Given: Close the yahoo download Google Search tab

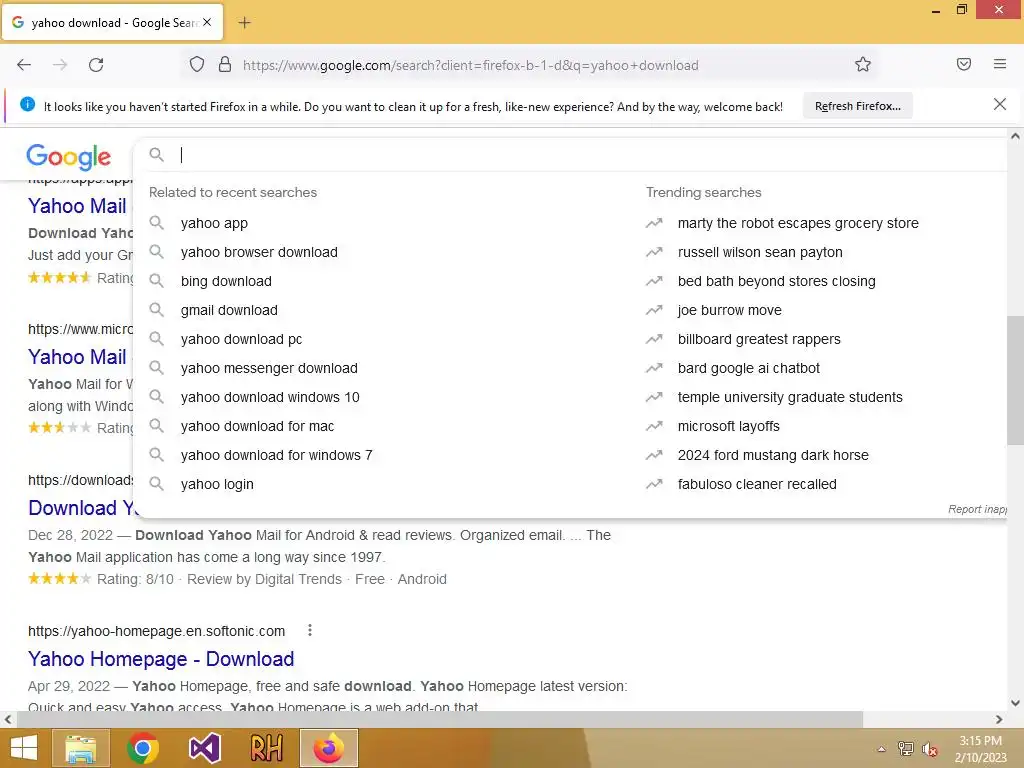Looking at the screenshot, I should pyautogui.click(x=207, y=22).
